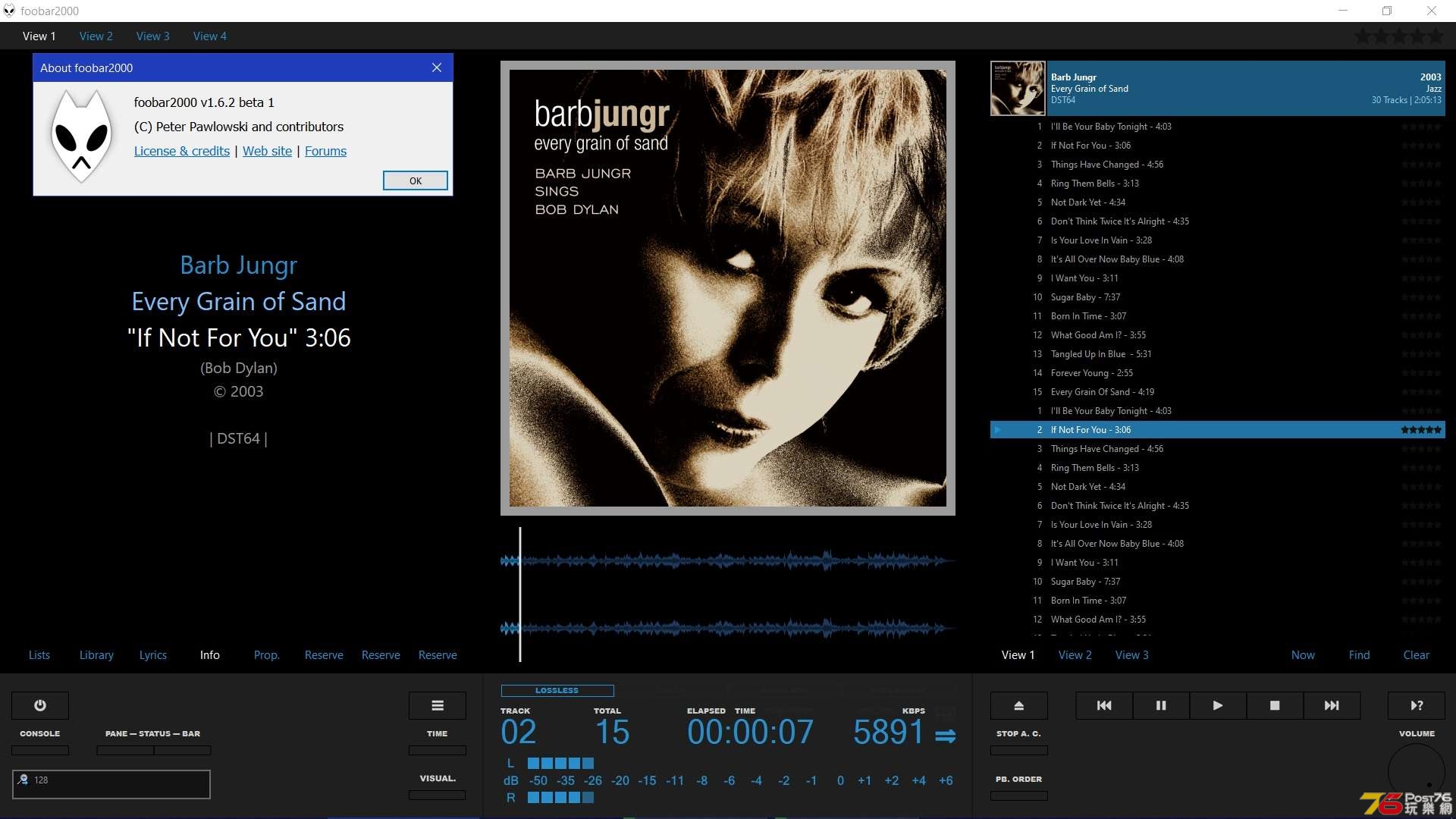Open the hamburger menu above Time
This screenshot has width=1456, height=819.
(438, 705)
